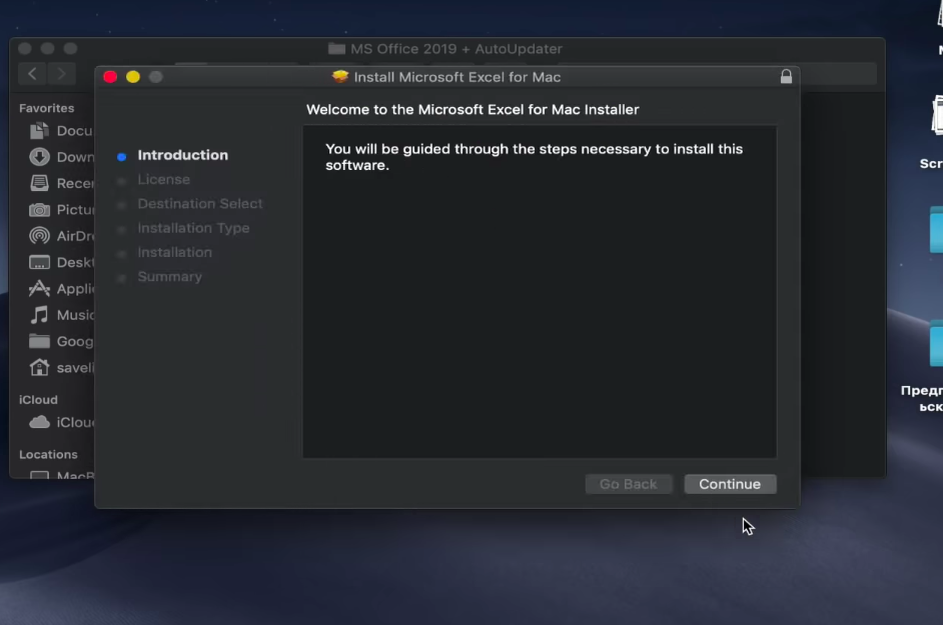The width and height of the screenshot is (943, 625).
Task: Open Recents in the Finder sidebar
Action: [61, 183]
